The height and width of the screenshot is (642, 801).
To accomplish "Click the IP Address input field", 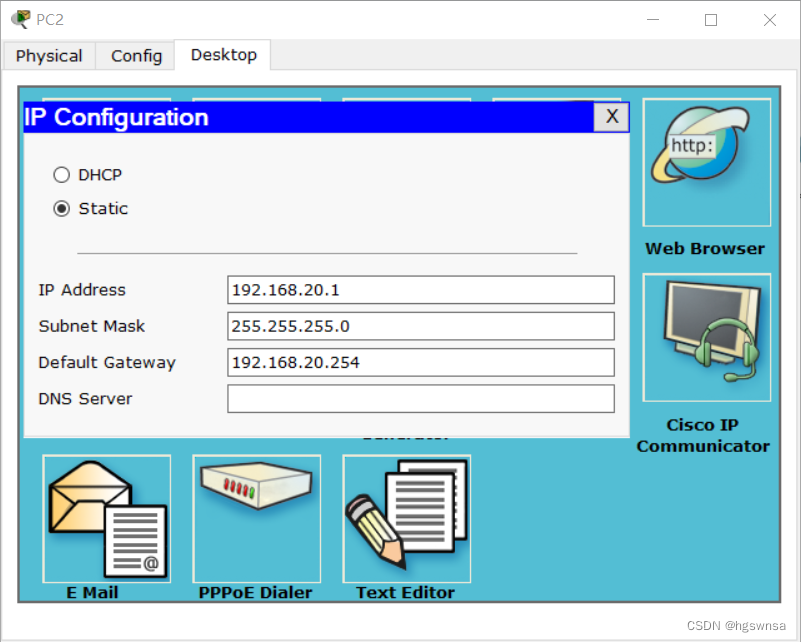I will (x=420, y=290).
